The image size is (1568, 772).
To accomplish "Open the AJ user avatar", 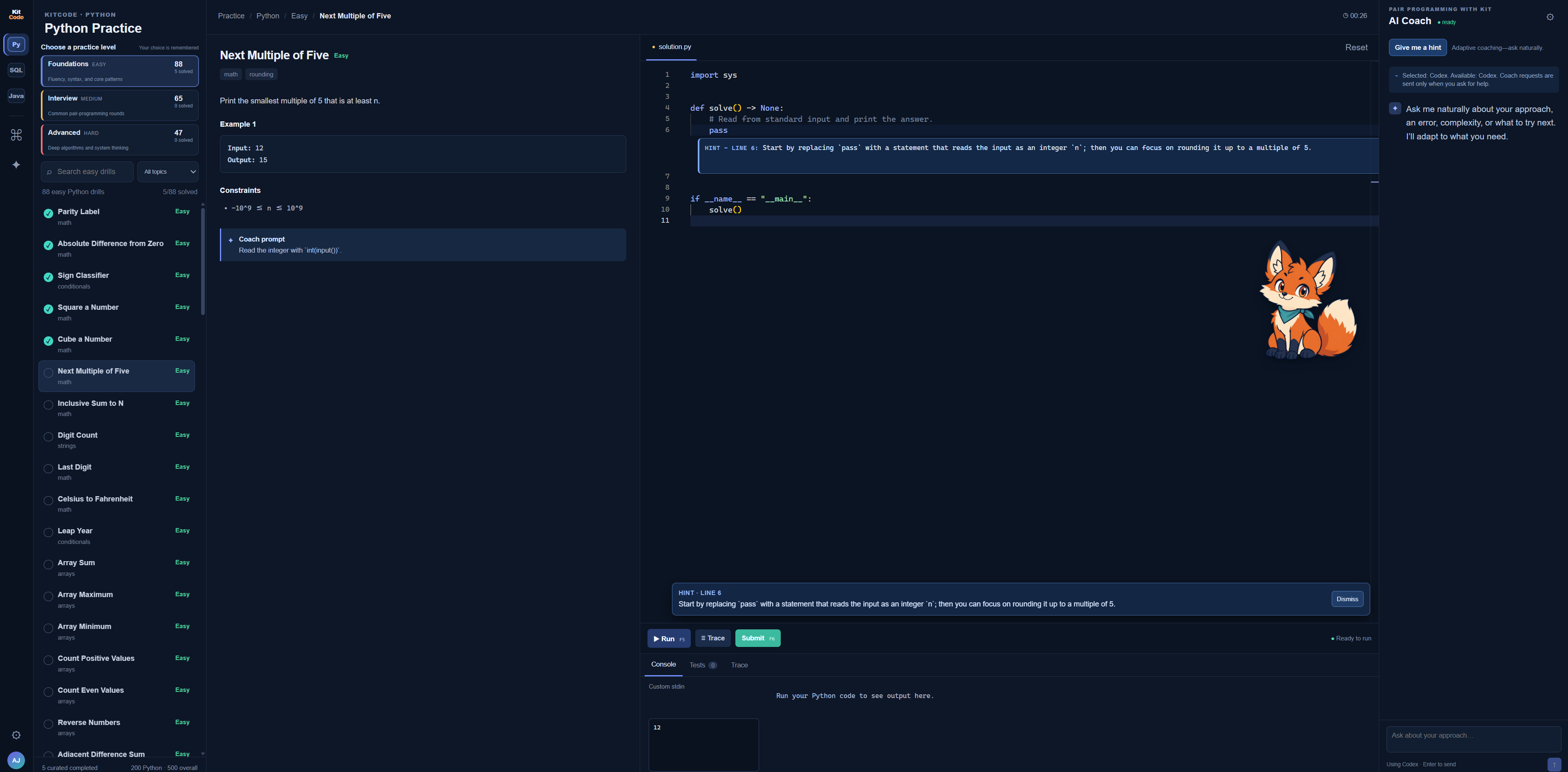I will click(16, 760).
